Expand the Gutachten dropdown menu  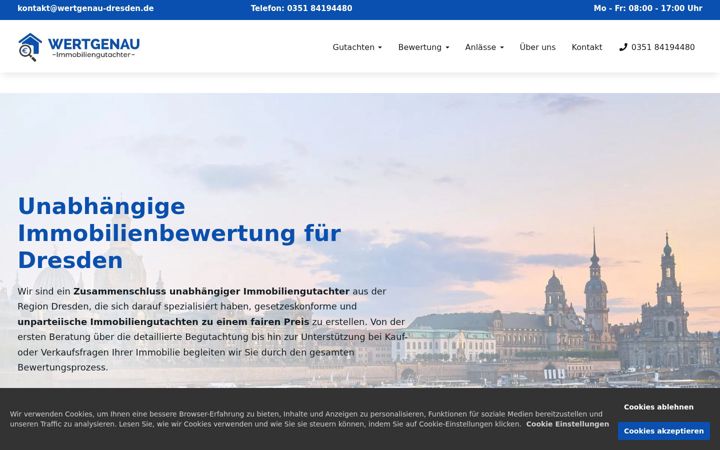point(357,47)
